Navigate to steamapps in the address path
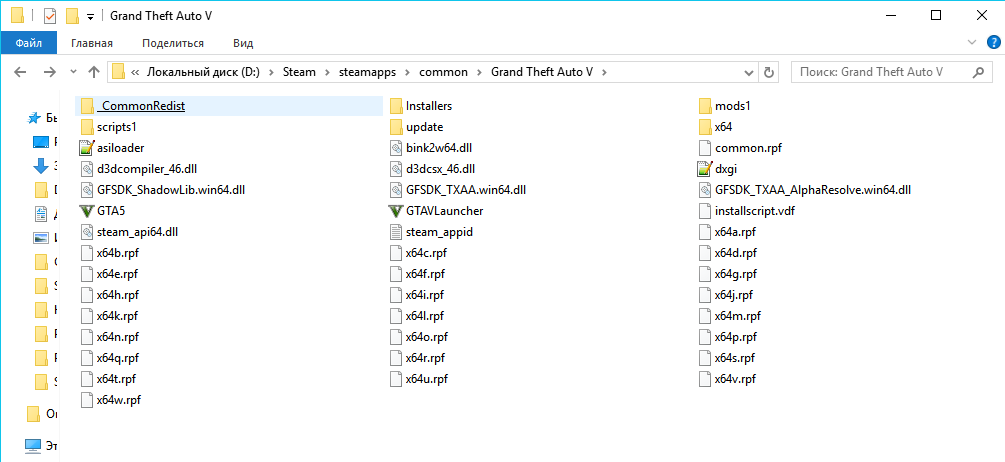Screen dimensions: 1005x462 point(367,72)
